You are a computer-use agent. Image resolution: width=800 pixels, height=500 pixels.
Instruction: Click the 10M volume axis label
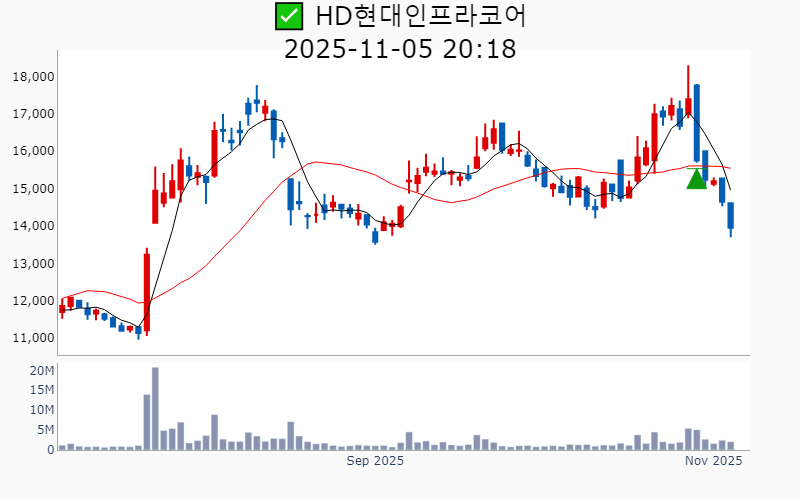click(x=41, y=410)
